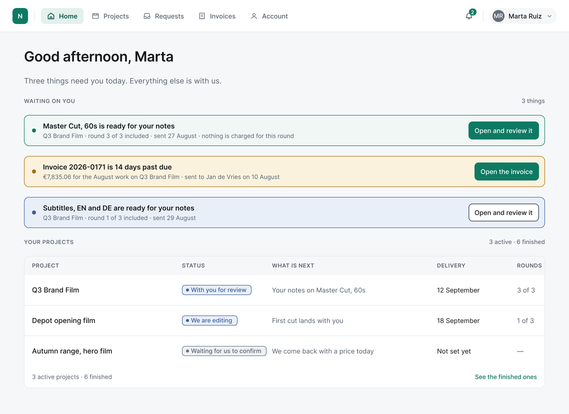Open the Requests tab
This screenshot has height=414, width=569.
click(164, 16)
